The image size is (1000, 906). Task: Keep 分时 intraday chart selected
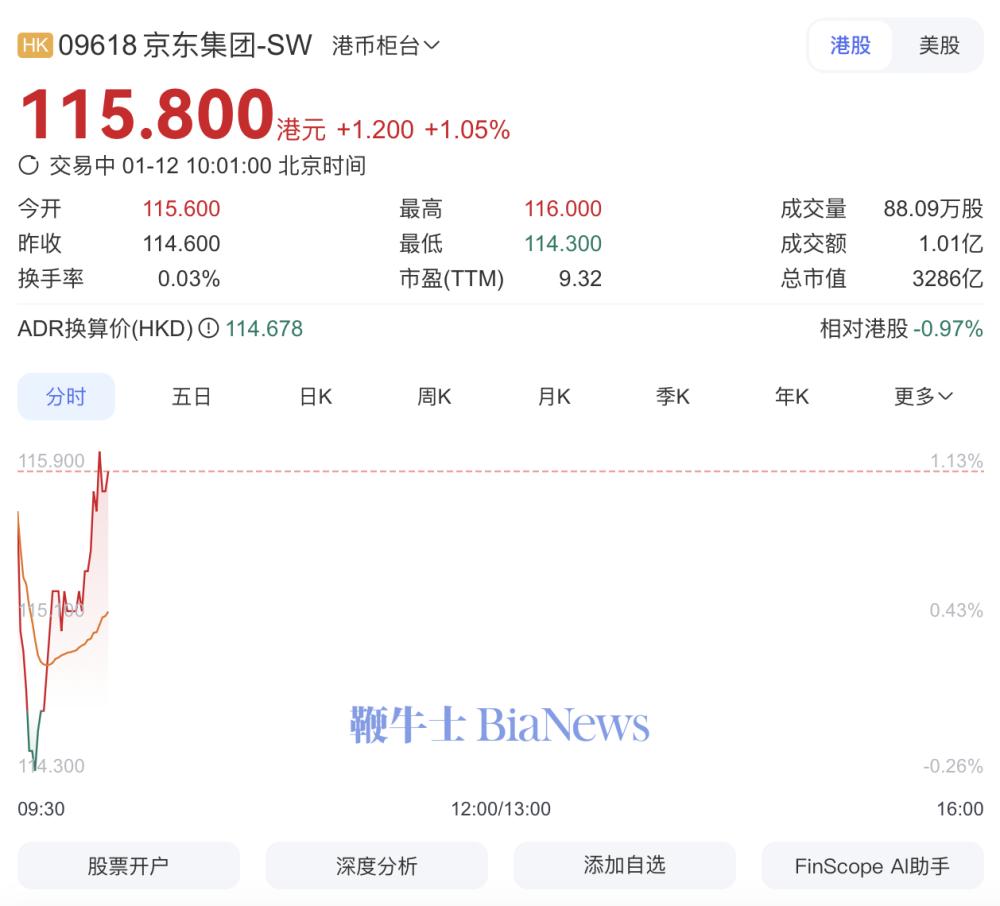click(66, 396)
